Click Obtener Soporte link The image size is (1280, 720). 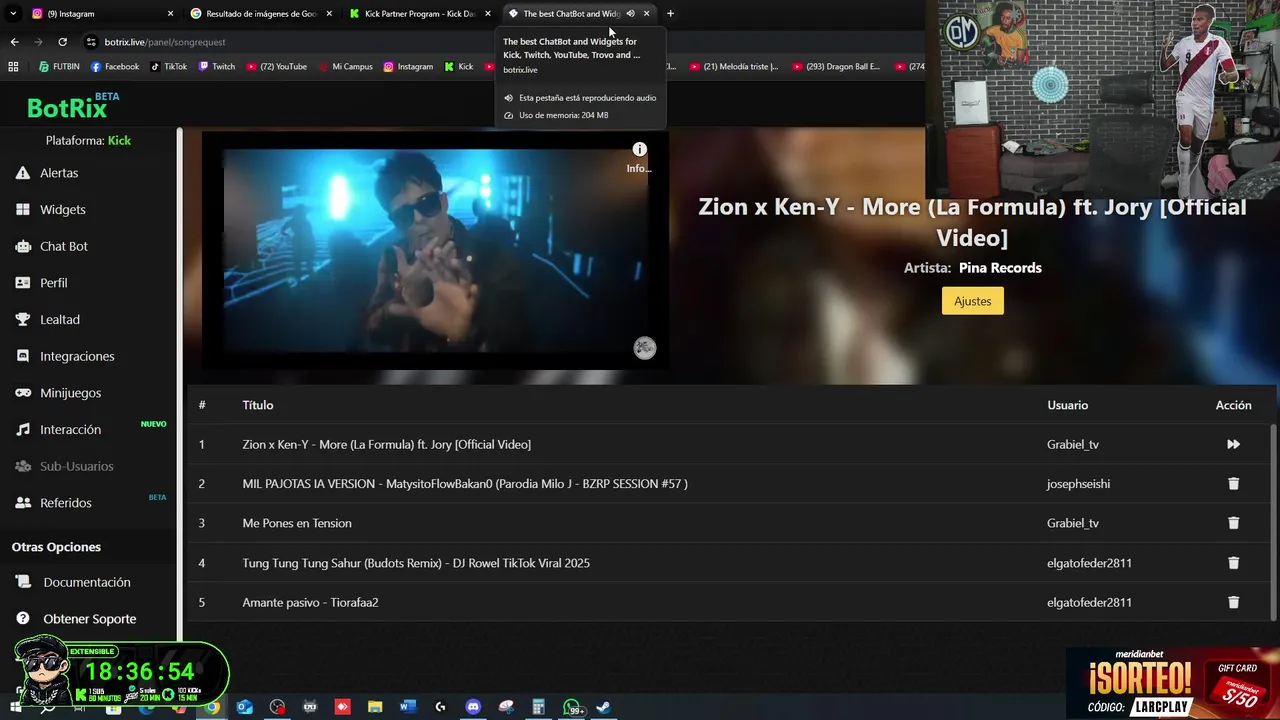coord(76,619)
